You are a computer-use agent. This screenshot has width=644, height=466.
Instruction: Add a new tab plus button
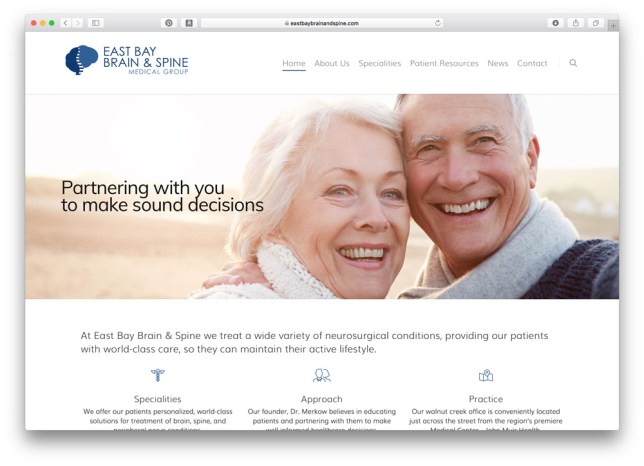pos(612,25)
